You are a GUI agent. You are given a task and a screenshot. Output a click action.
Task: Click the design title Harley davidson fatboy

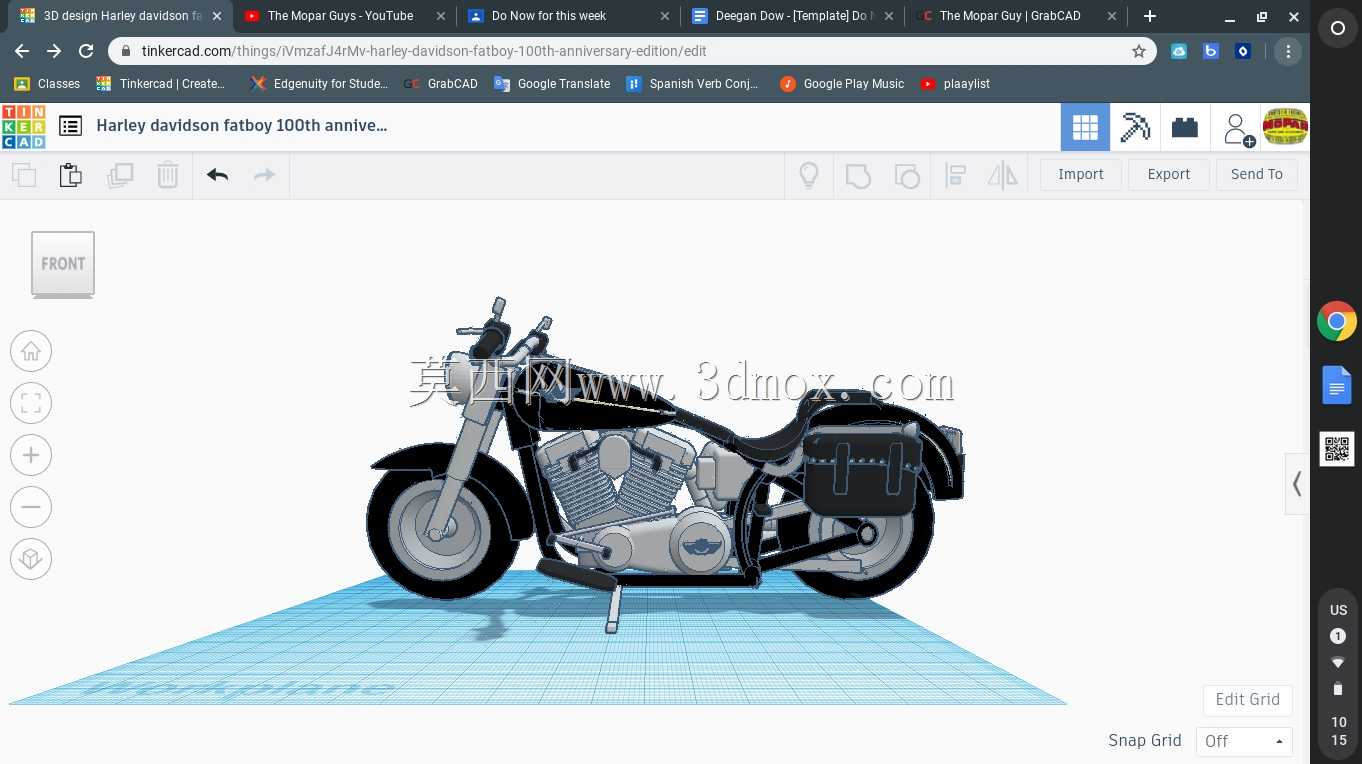(242, 125)
